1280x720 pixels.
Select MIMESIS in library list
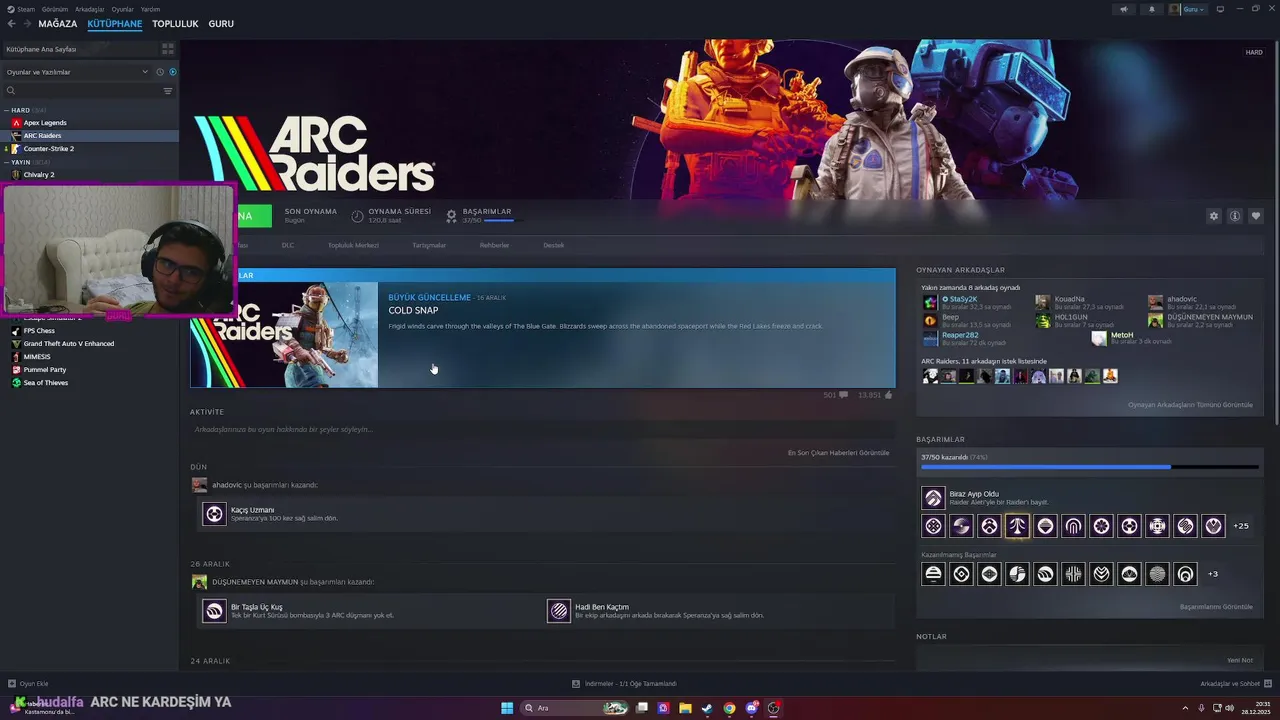[x=37, y=357]
